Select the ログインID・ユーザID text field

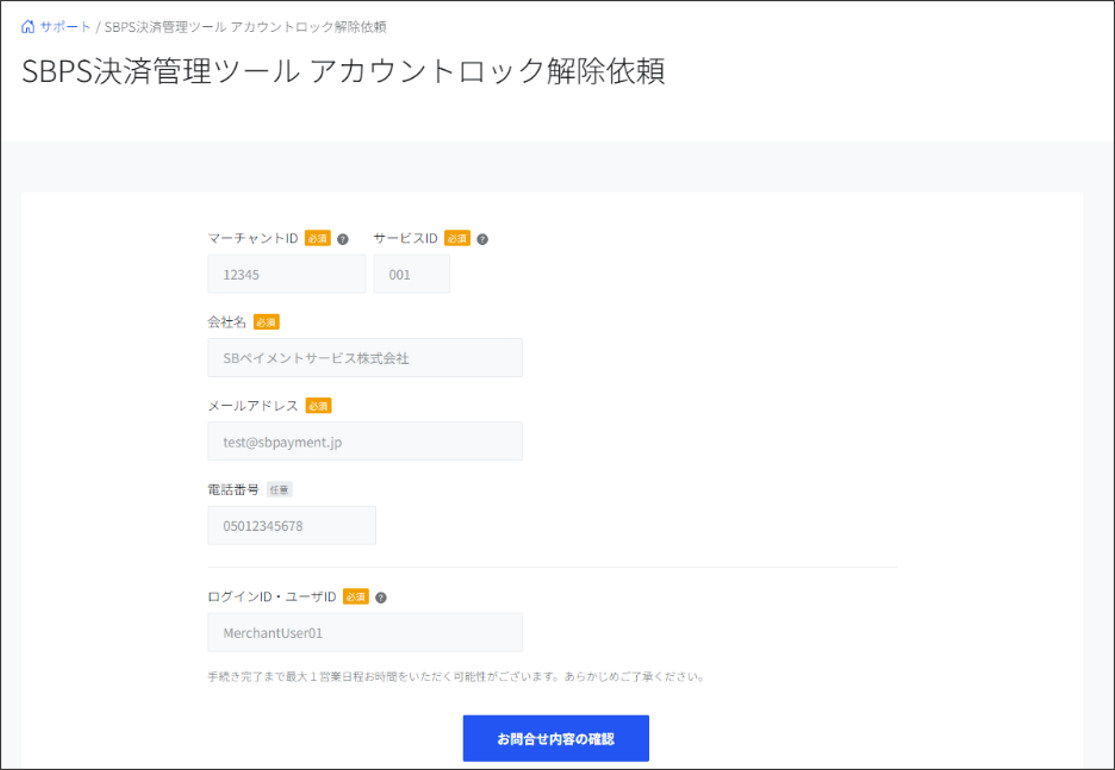(364, 633)
